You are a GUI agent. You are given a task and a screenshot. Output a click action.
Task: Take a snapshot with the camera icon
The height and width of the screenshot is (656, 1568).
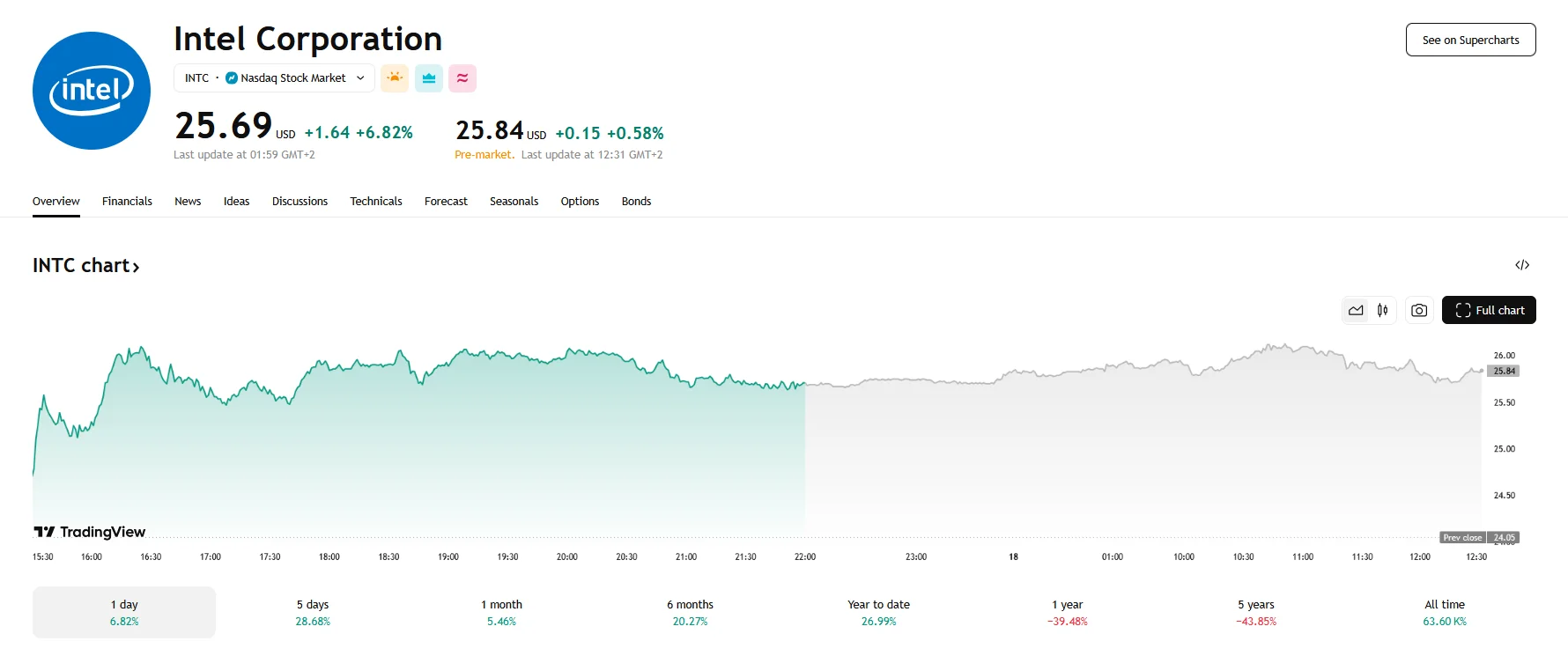tap(1418, 310)
